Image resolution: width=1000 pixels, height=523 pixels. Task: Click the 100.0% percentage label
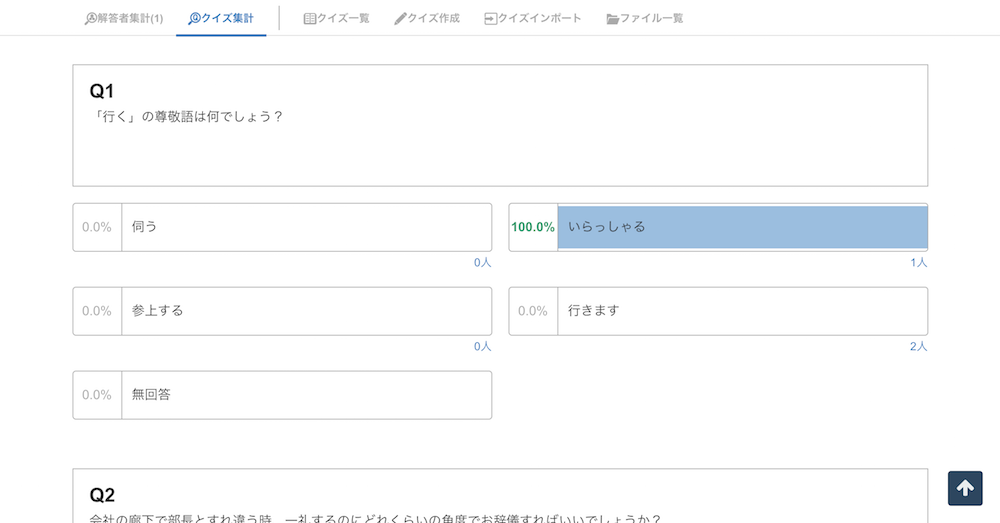pyautogui.click(x=533, y=227)
